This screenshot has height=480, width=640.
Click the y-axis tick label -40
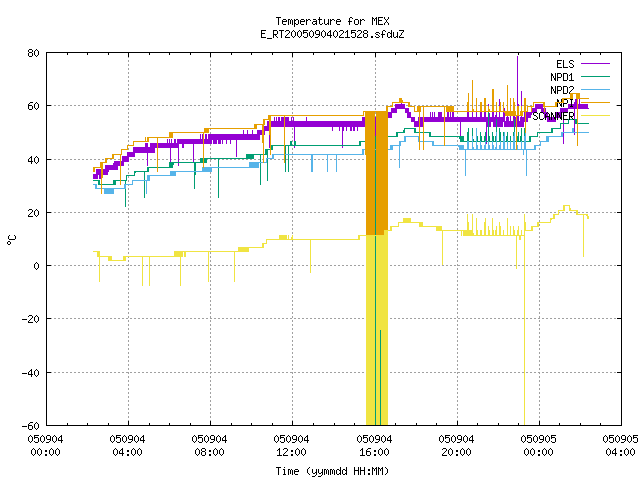tap(31, 373)
